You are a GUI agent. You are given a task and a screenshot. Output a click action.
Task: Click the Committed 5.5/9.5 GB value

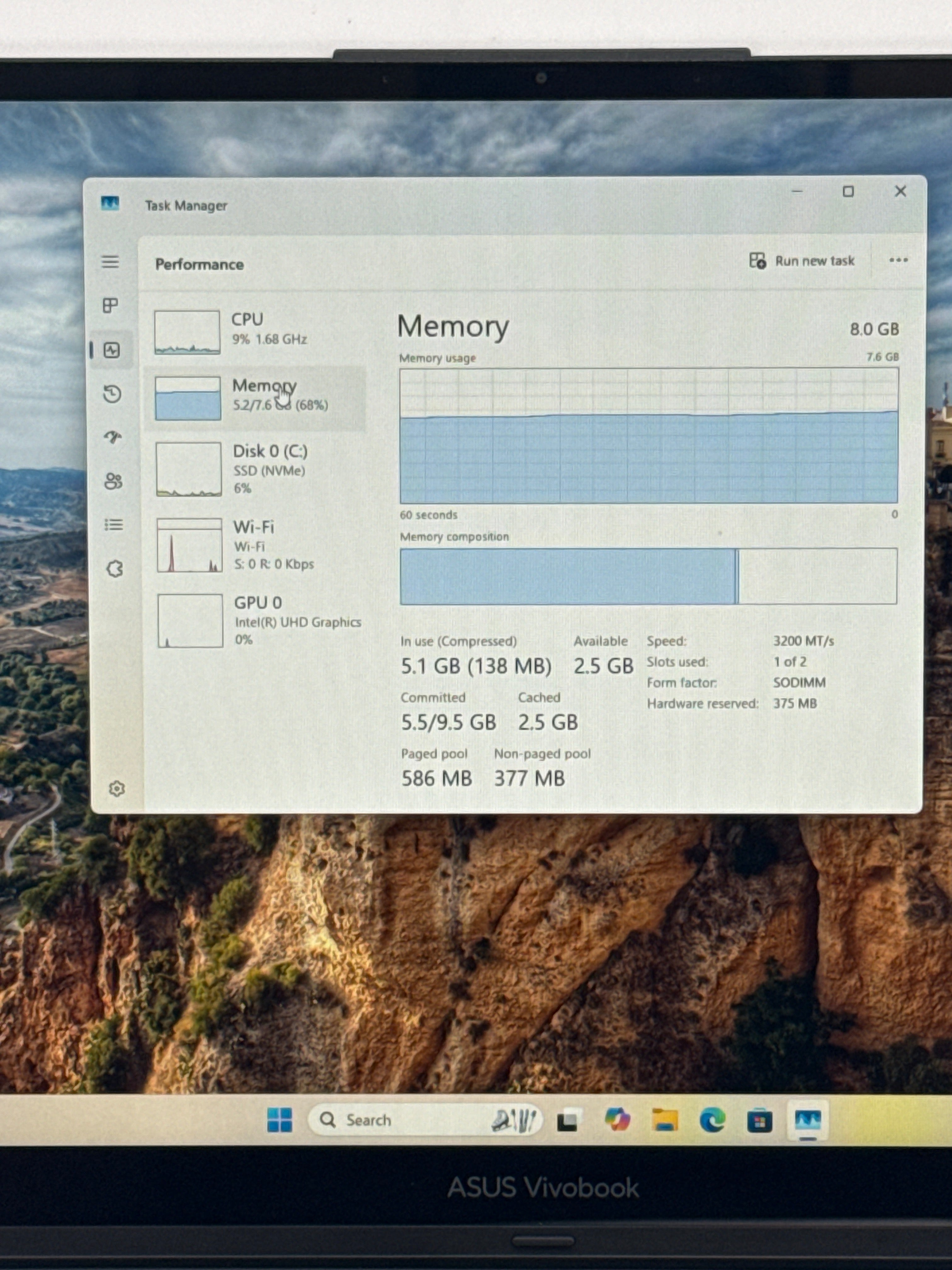click(x=448, y=722)
